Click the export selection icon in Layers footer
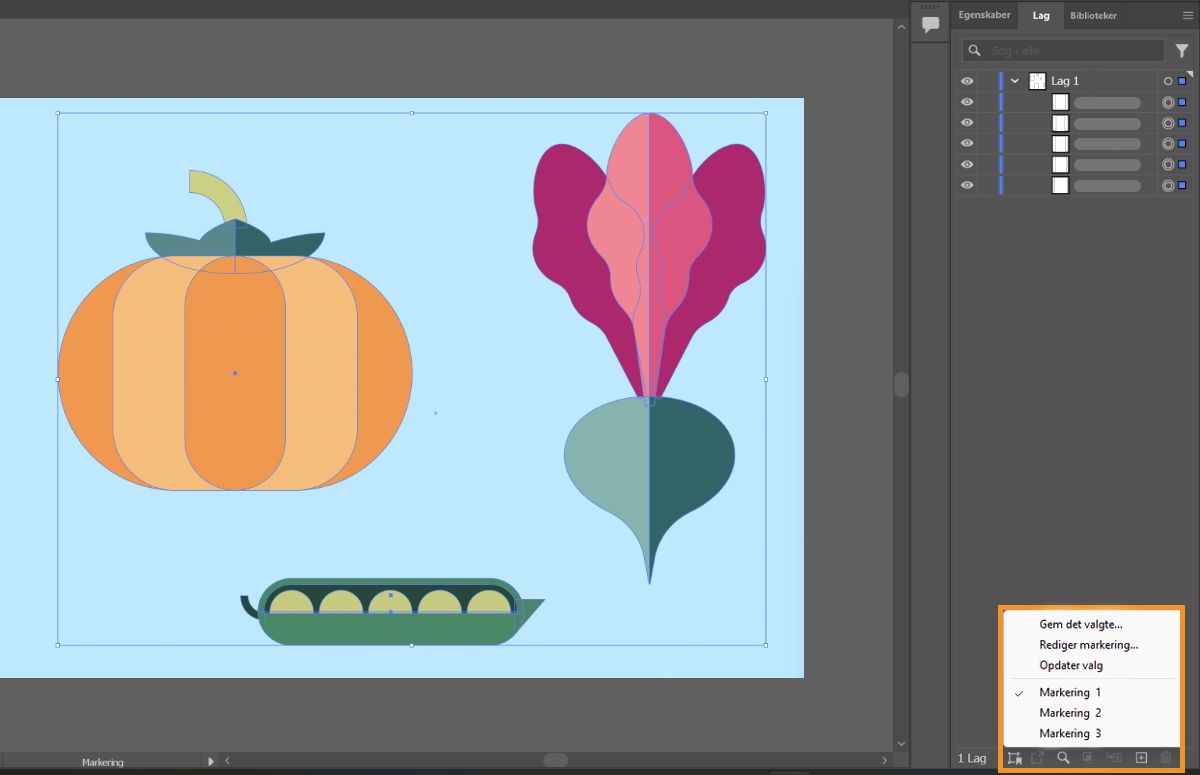The width and height of the screenshot is (1200, 775). tap(1038, 758)
